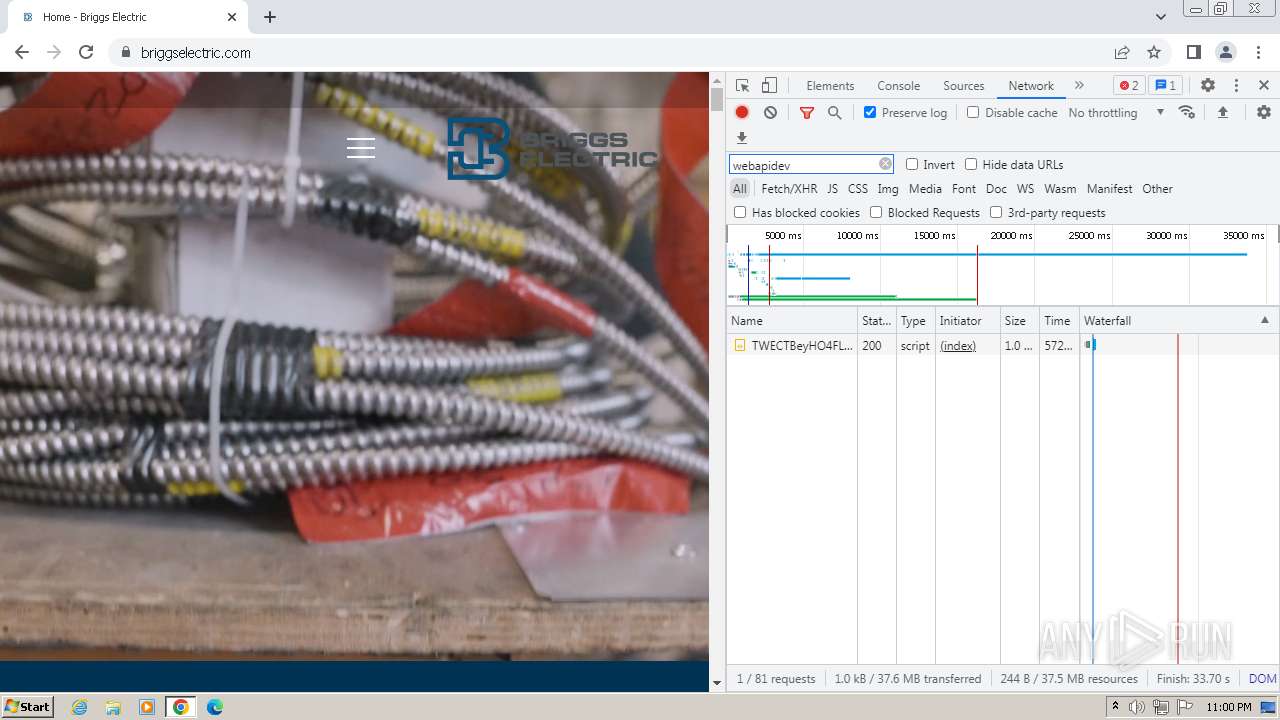Check Hide data URLs
Image resolution: width=1280 pixels, height=720 pixels.
click(x=971, y=164)
